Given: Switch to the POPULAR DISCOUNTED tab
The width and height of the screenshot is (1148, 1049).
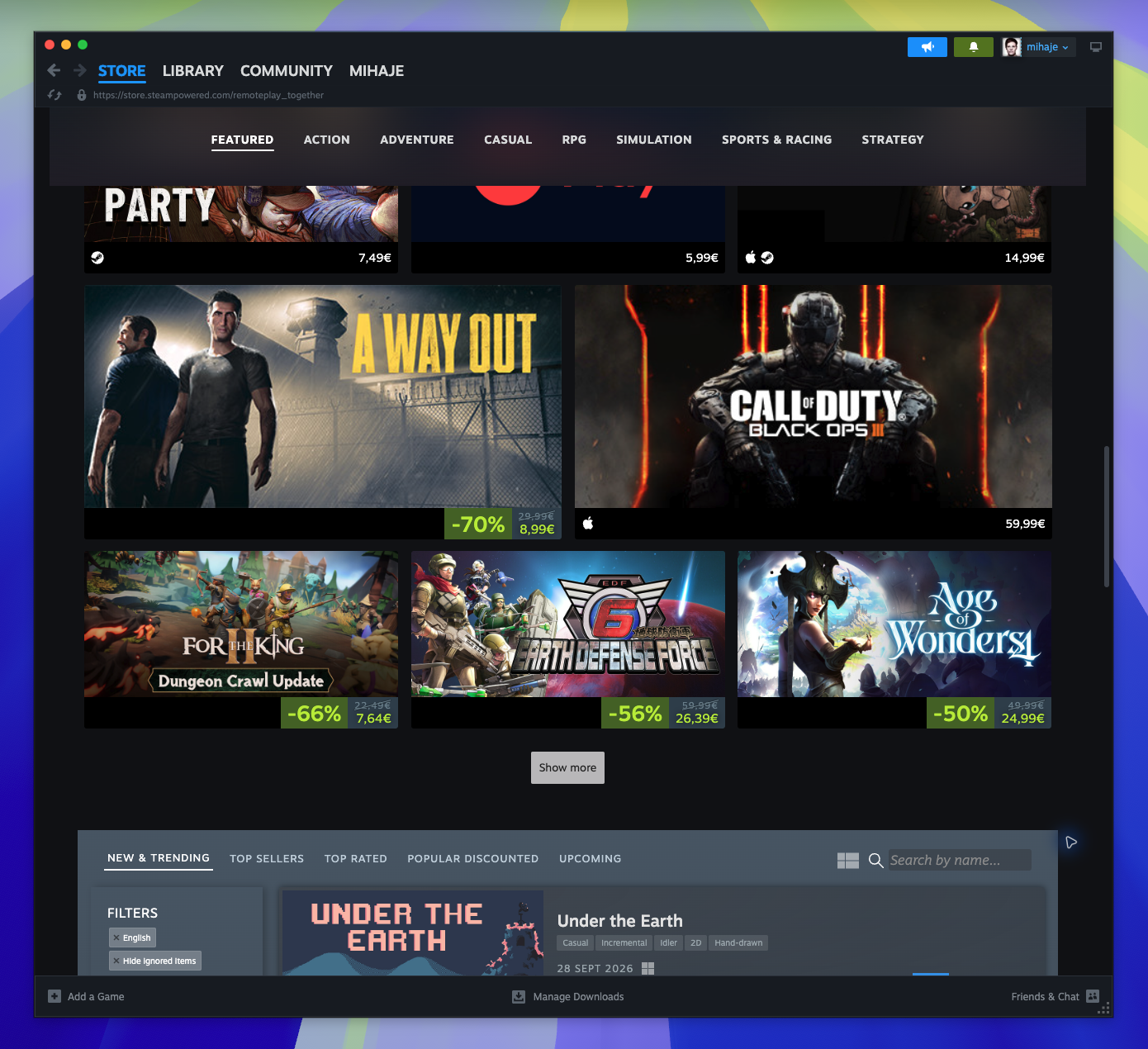Looking at the screenshot, I should [473, 859].
